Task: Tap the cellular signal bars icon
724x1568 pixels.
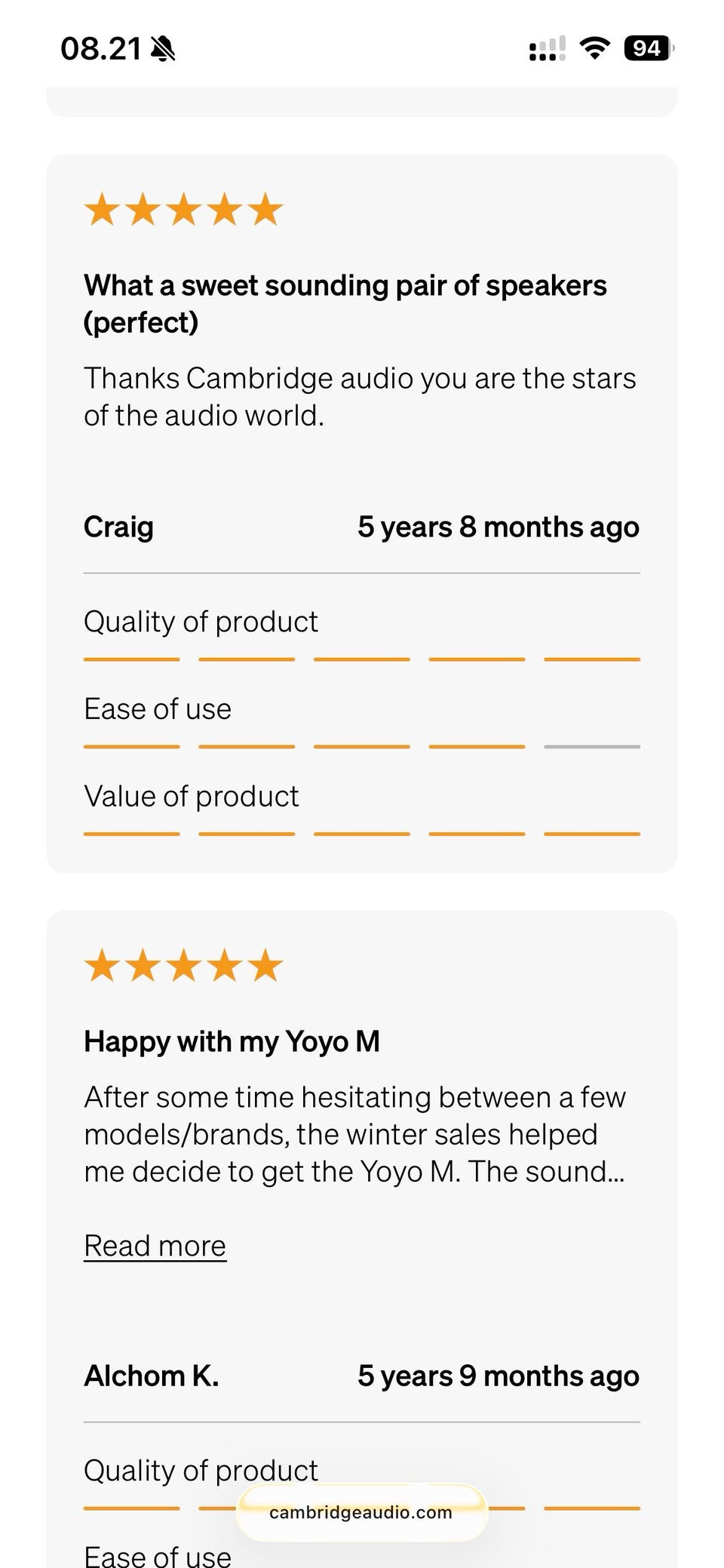Action: (547, 49)
